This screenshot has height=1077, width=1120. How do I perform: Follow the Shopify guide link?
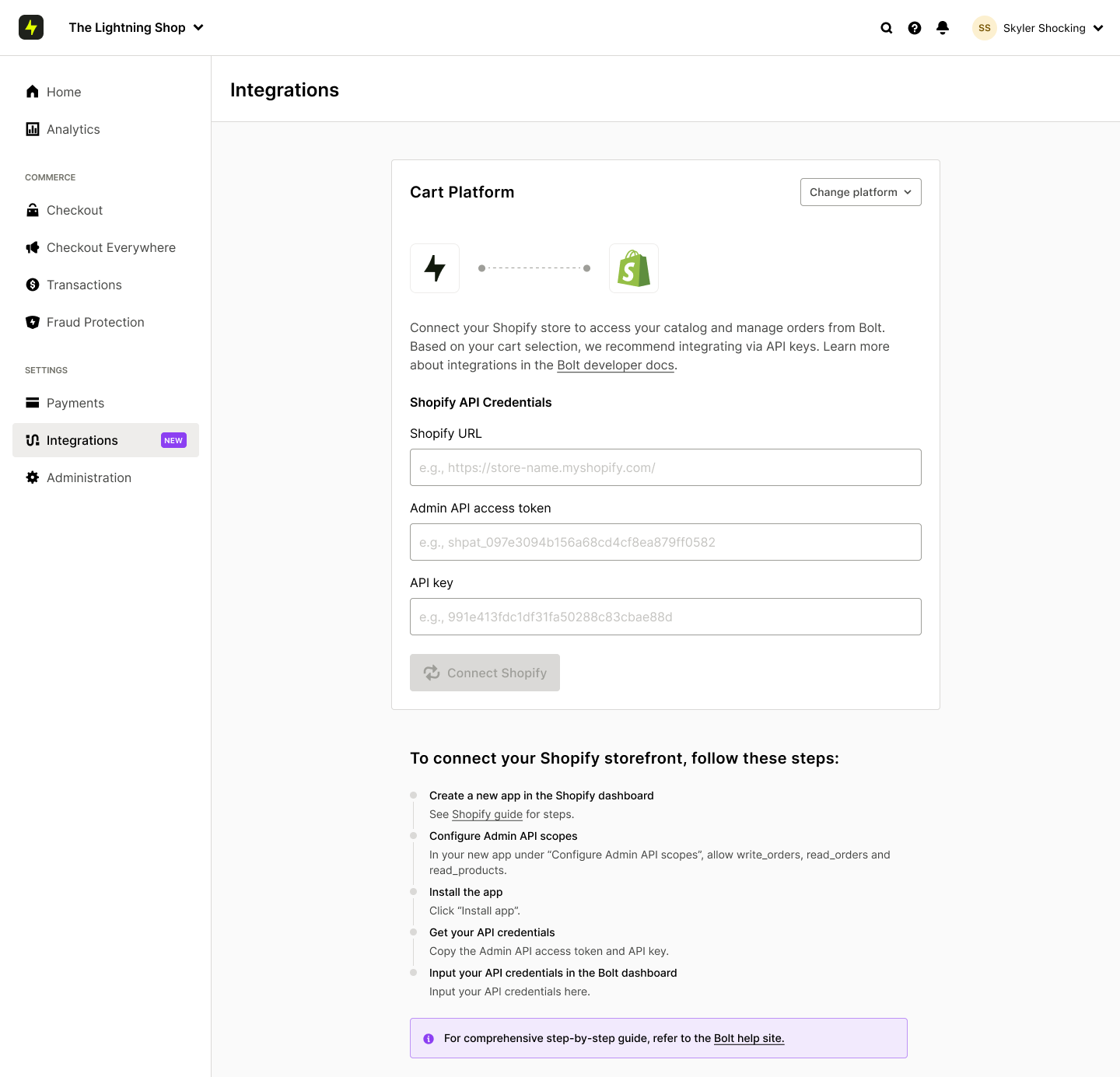click(x=487, y=814)
